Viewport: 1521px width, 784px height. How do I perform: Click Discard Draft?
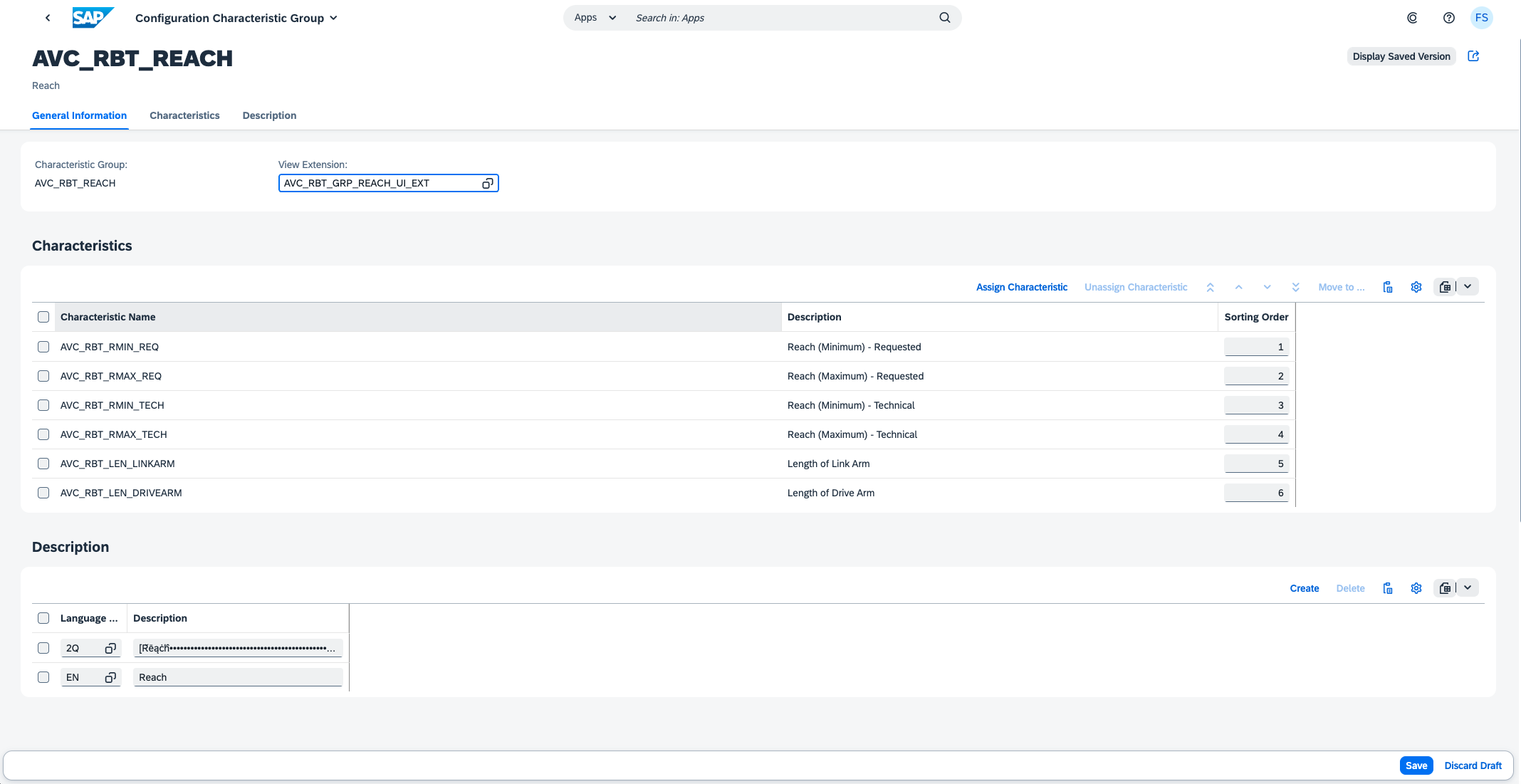(1473, 765)
